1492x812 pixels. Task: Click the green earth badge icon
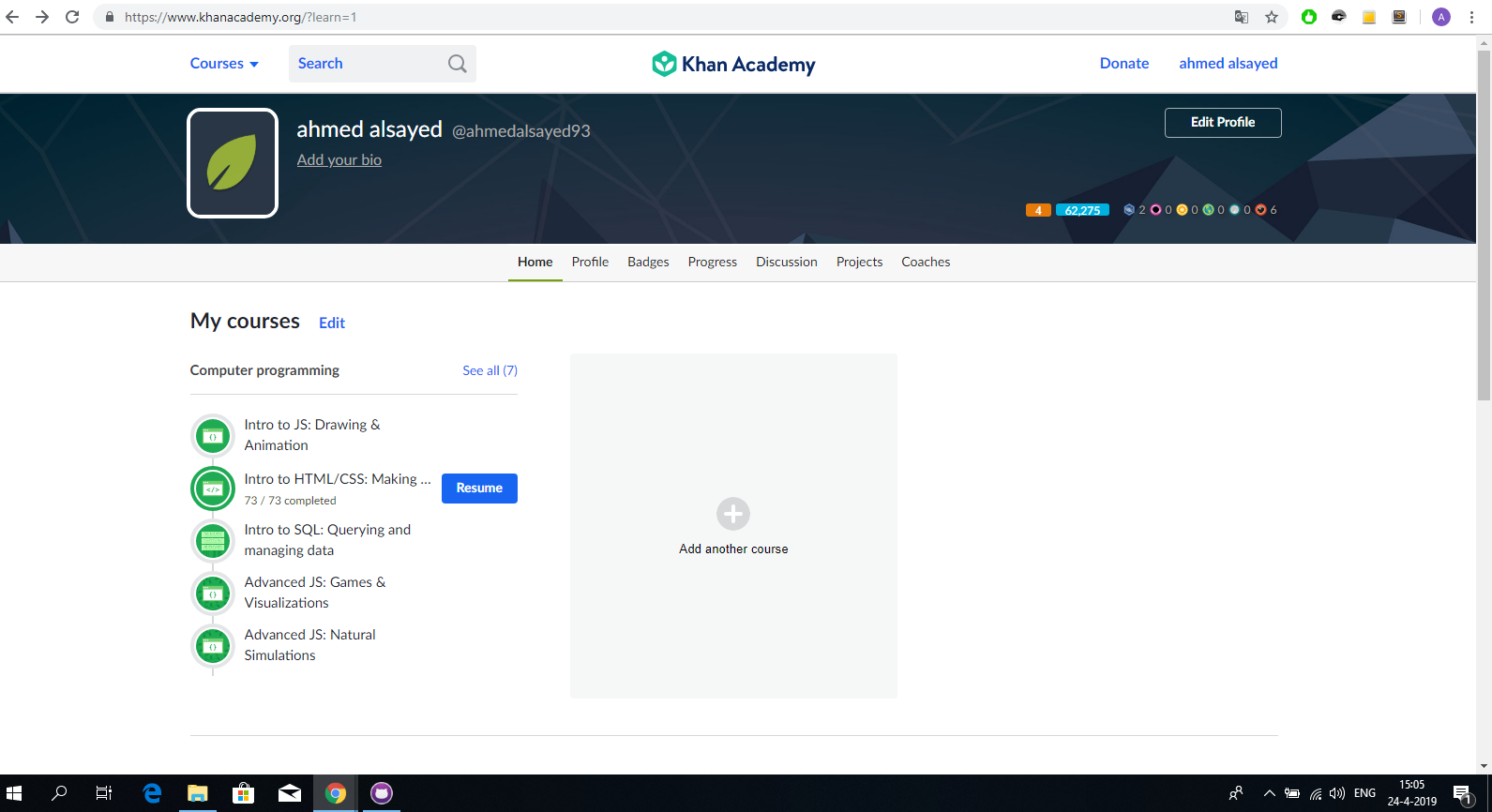[x=1208, y=210]
